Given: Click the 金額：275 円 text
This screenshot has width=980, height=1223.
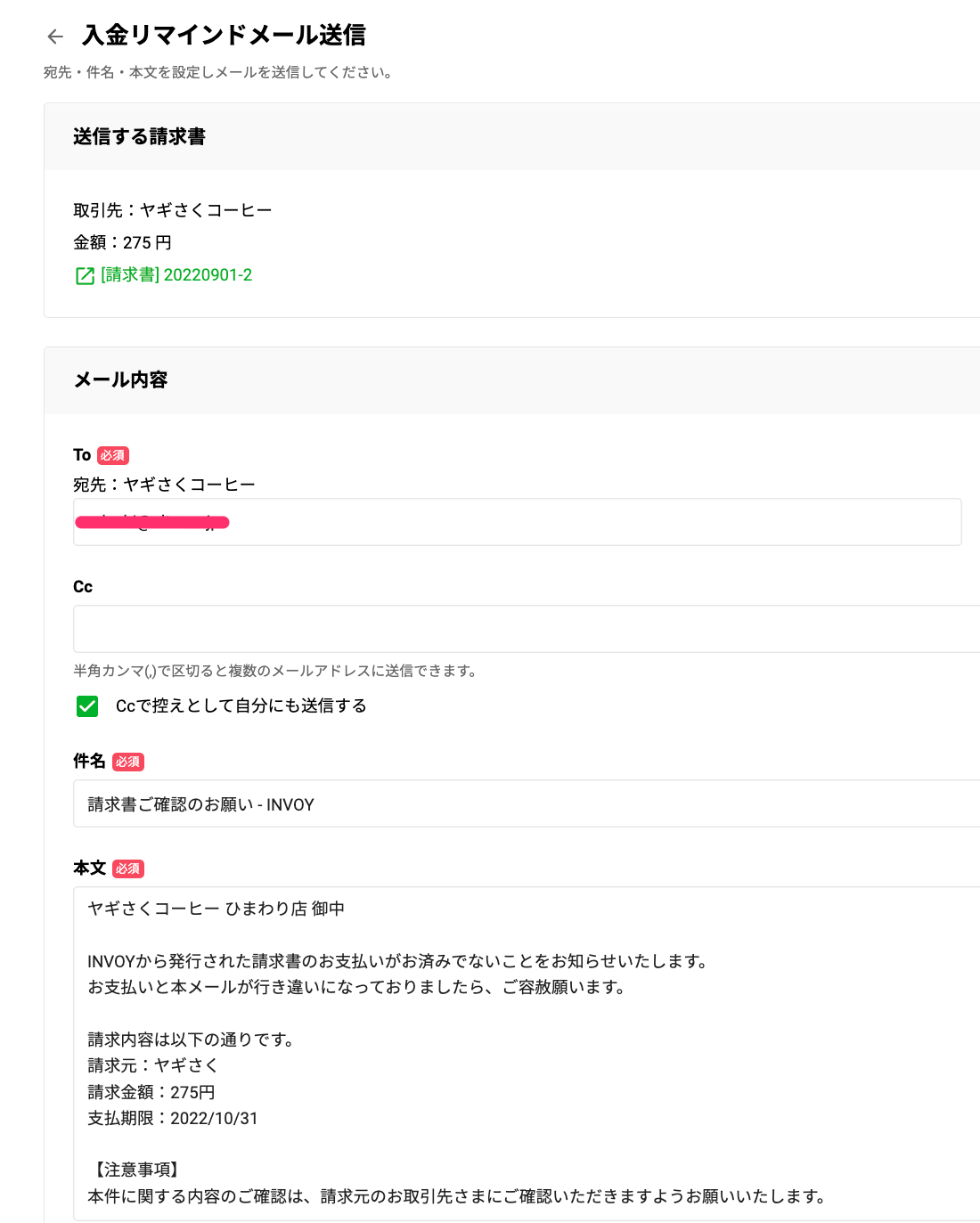Looking at the screenshot, I should pyautogui.click(x=122, y=242).
